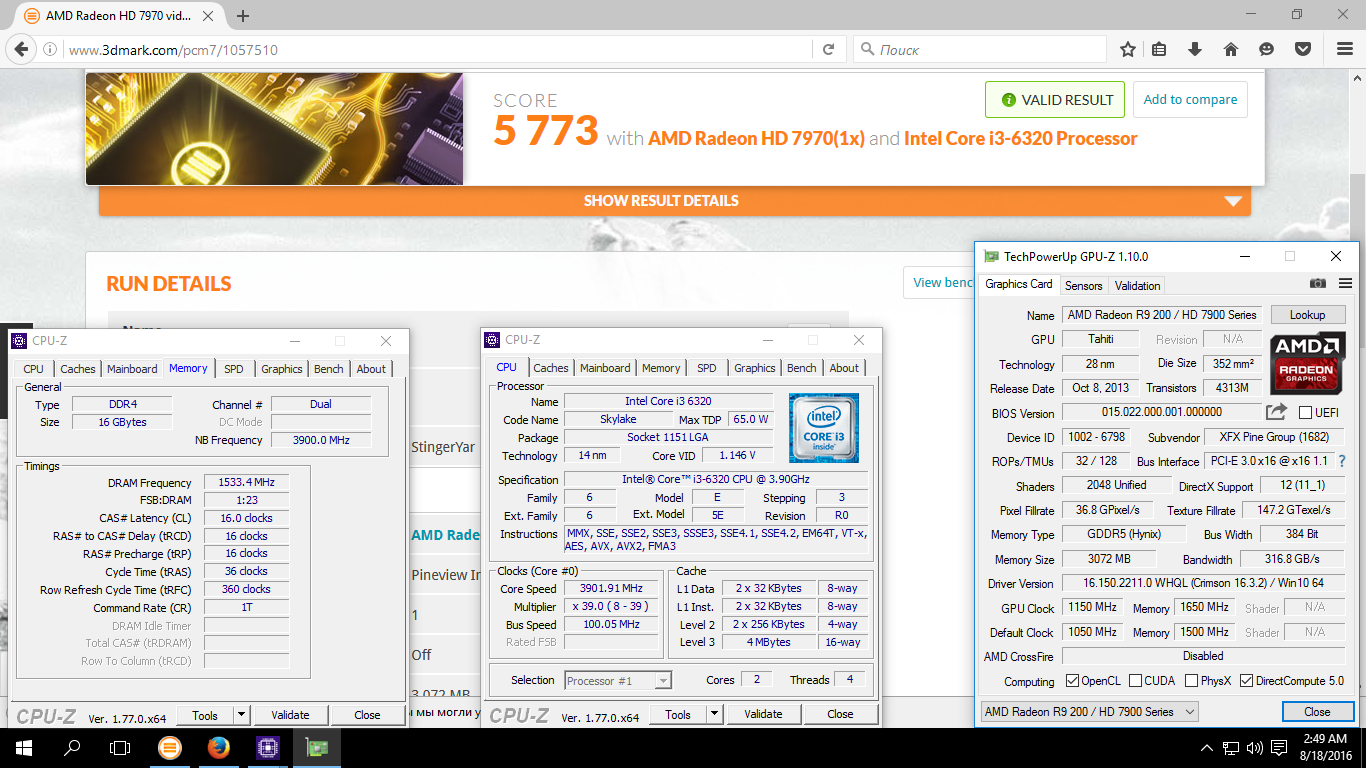Viewport: 1366px width, 768px height.
Task: Click Firefox icon on the taskbar
Action: (219, 747)
